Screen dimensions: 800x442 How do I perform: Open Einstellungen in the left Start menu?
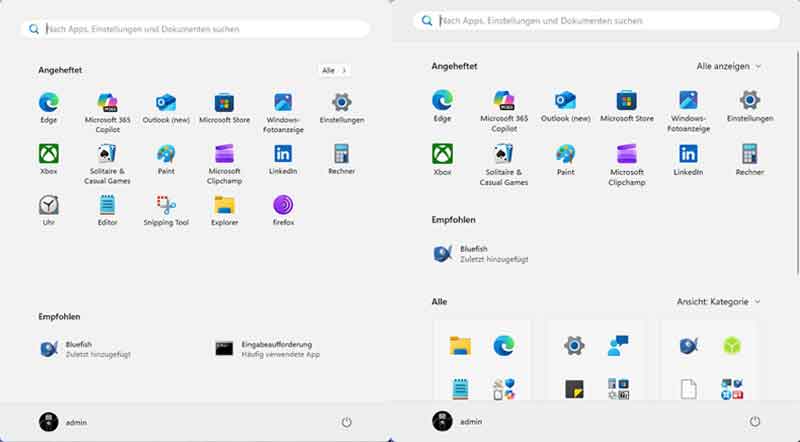(342, 109)
